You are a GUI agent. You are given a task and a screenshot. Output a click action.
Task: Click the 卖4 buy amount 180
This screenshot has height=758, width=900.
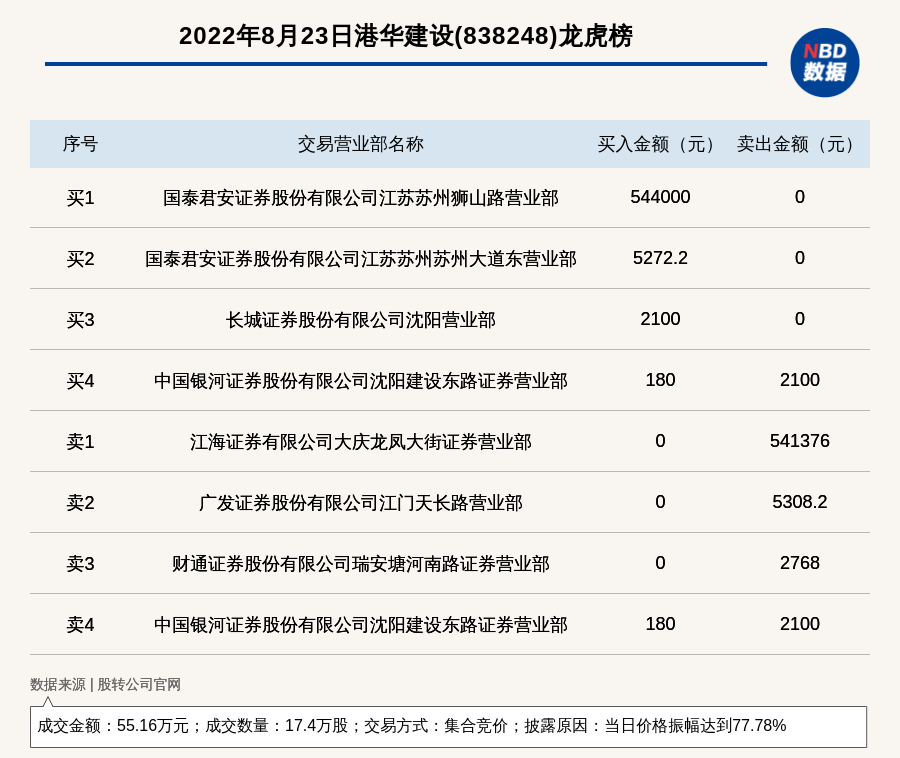click(660, 624)
